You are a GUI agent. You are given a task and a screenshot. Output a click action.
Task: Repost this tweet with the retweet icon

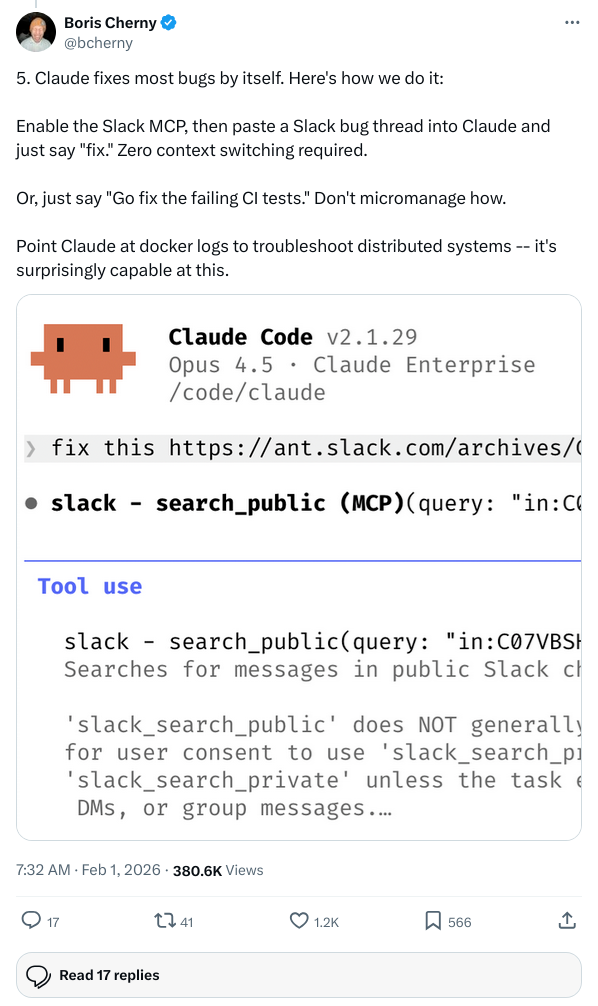(164, 921)
